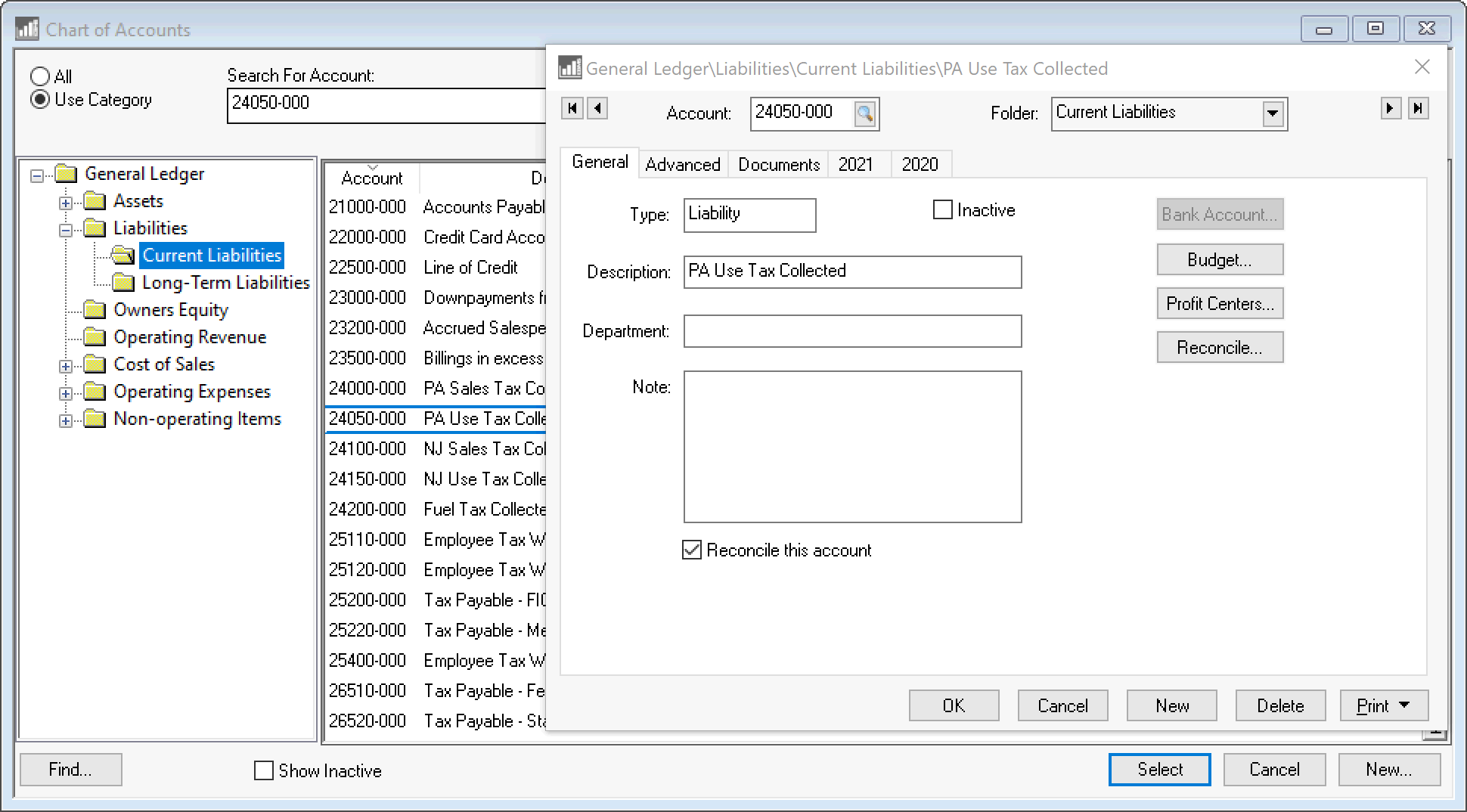This screenshot has width=1467, height=812.
Task: Select the All radio button
Action: click(40, 76)
